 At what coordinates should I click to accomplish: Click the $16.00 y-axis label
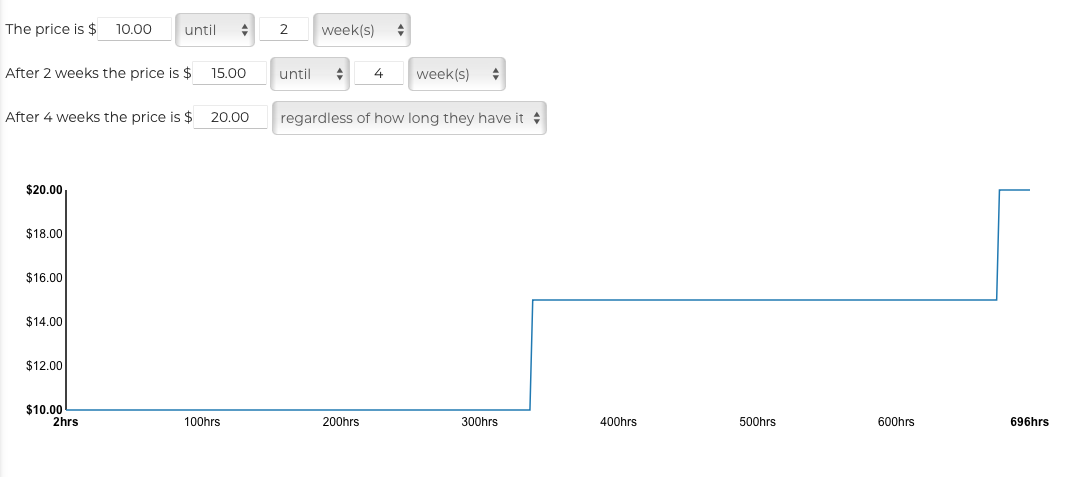point(45,278)
